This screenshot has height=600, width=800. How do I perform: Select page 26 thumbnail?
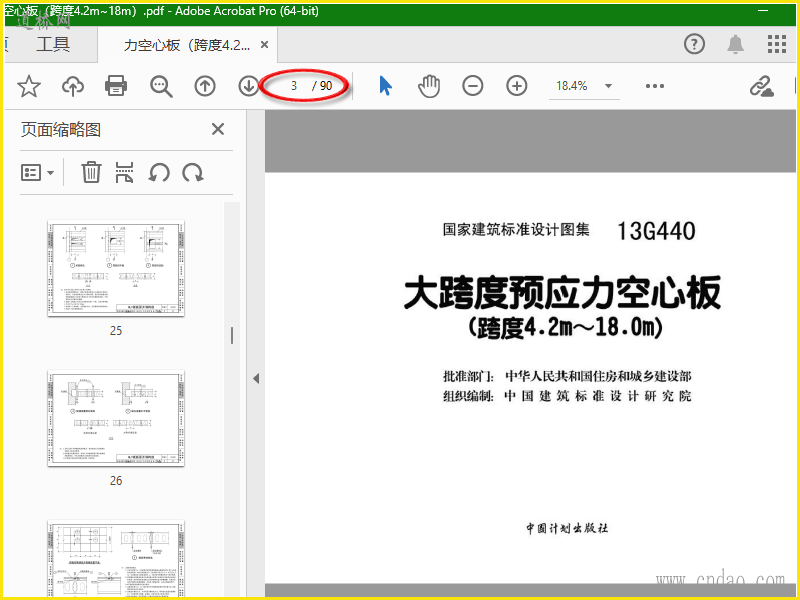tap(116, 418)
